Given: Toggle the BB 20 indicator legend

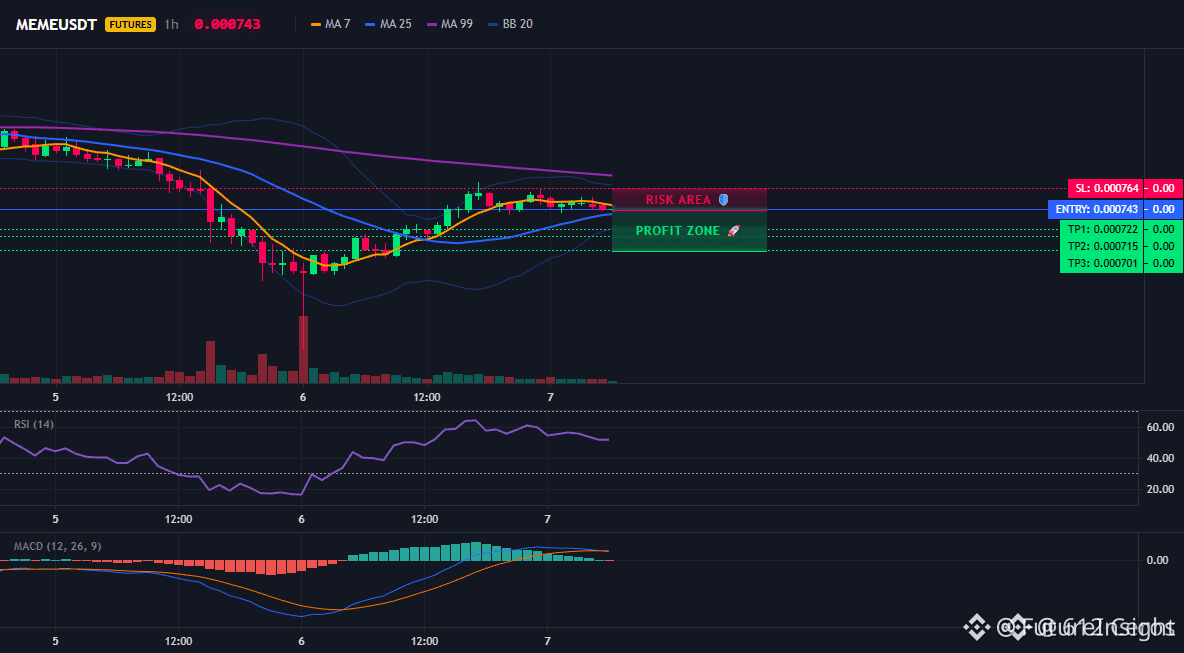Looking at the screenshot, I should 510,24.
